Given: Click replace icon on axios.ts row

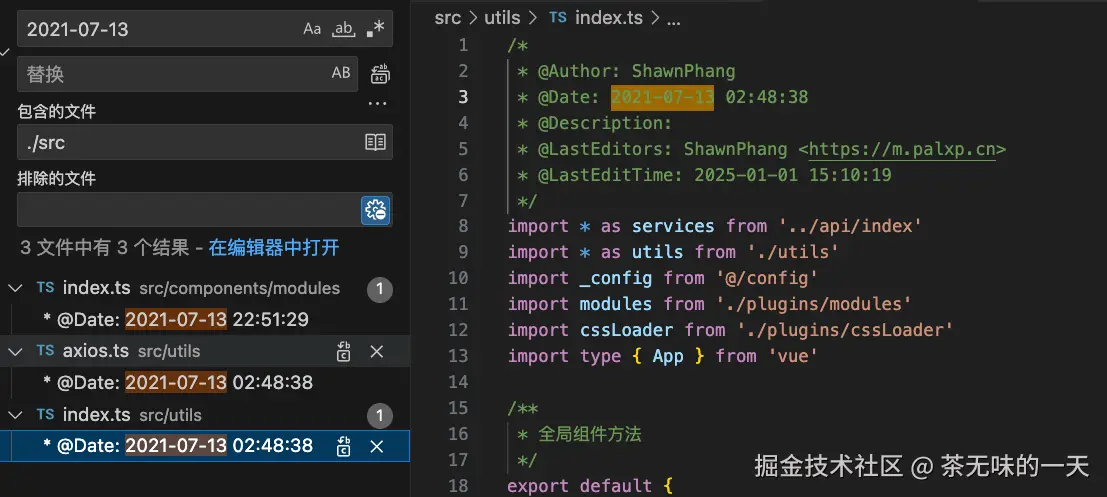Looking at the screenshot, I should 344,351.
